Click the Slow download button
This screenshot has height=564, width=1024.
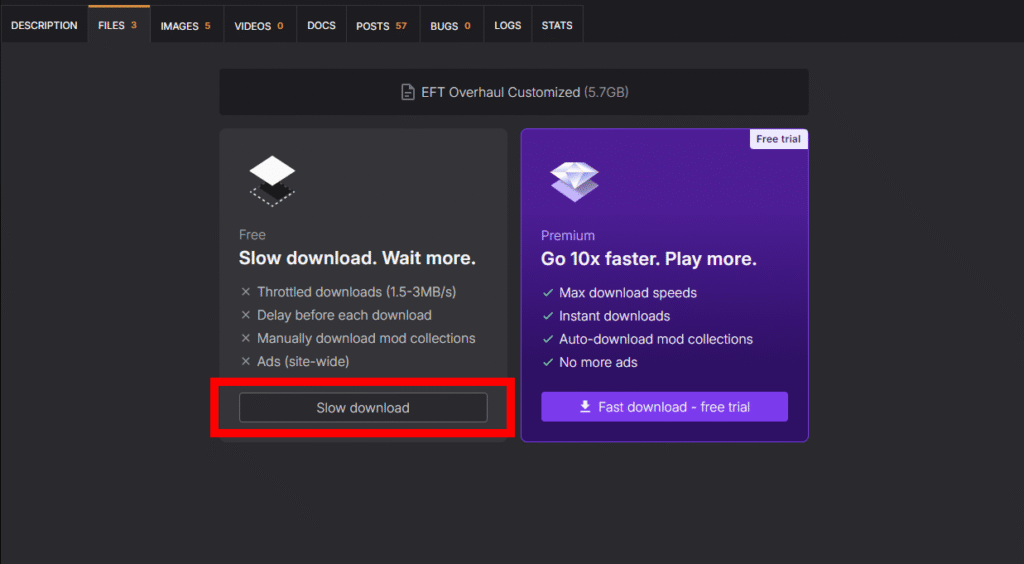[x=363, y=408]
